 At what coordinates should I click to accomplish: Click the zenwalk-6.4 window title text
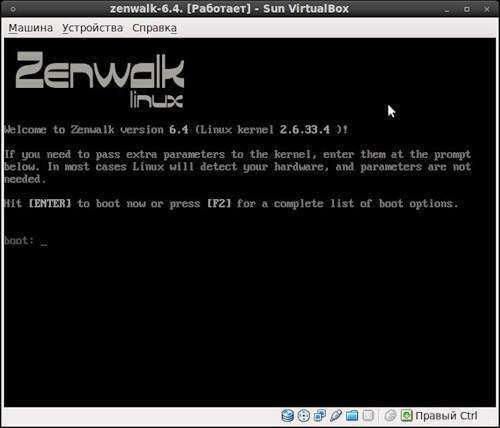[229, 9]
